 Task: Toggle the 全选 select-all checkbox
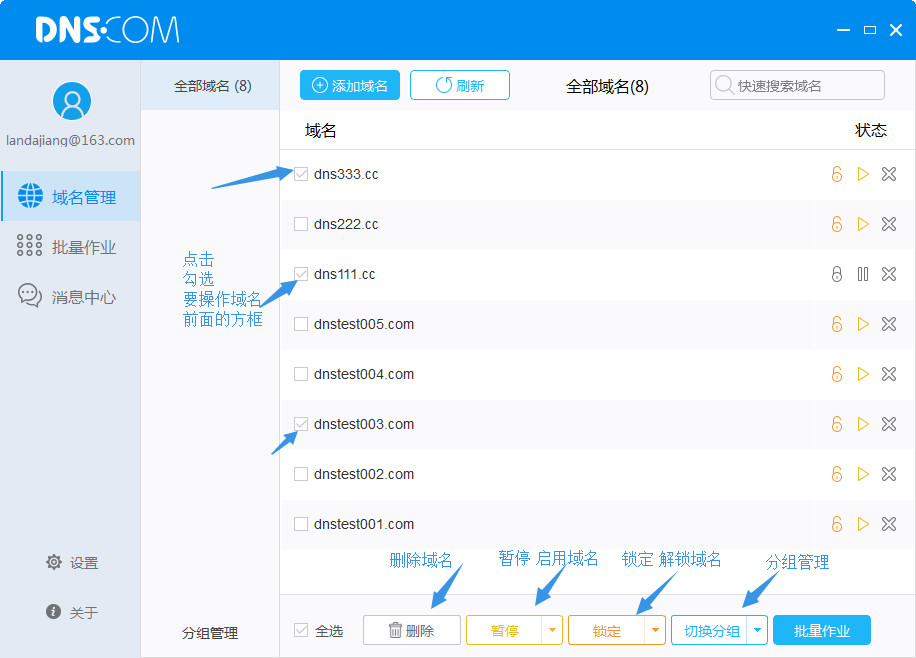coord(301,630)
